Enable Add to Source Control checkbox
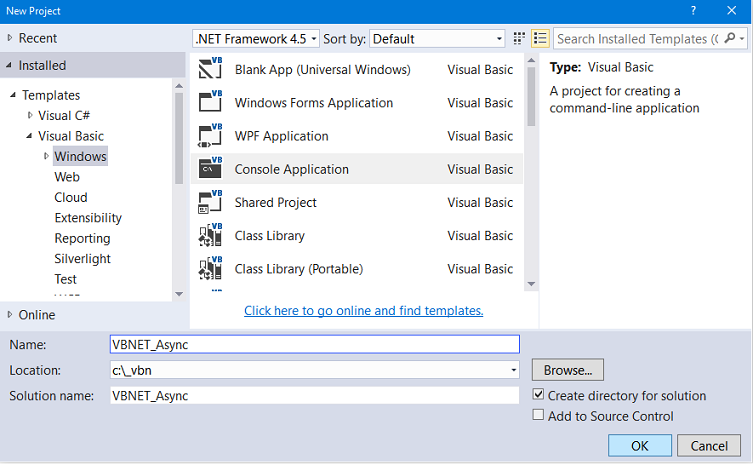 pos(538,415)
